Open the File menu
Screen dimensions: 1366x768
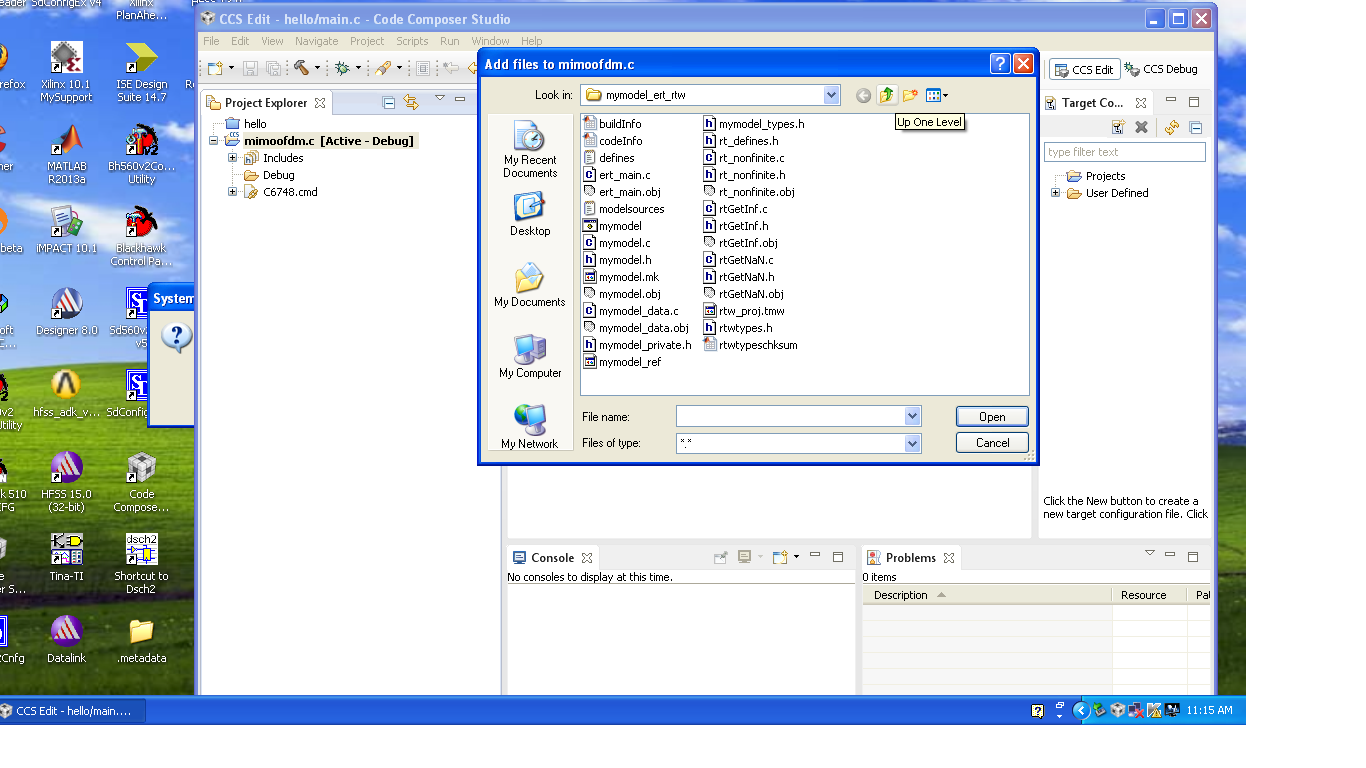211,41
